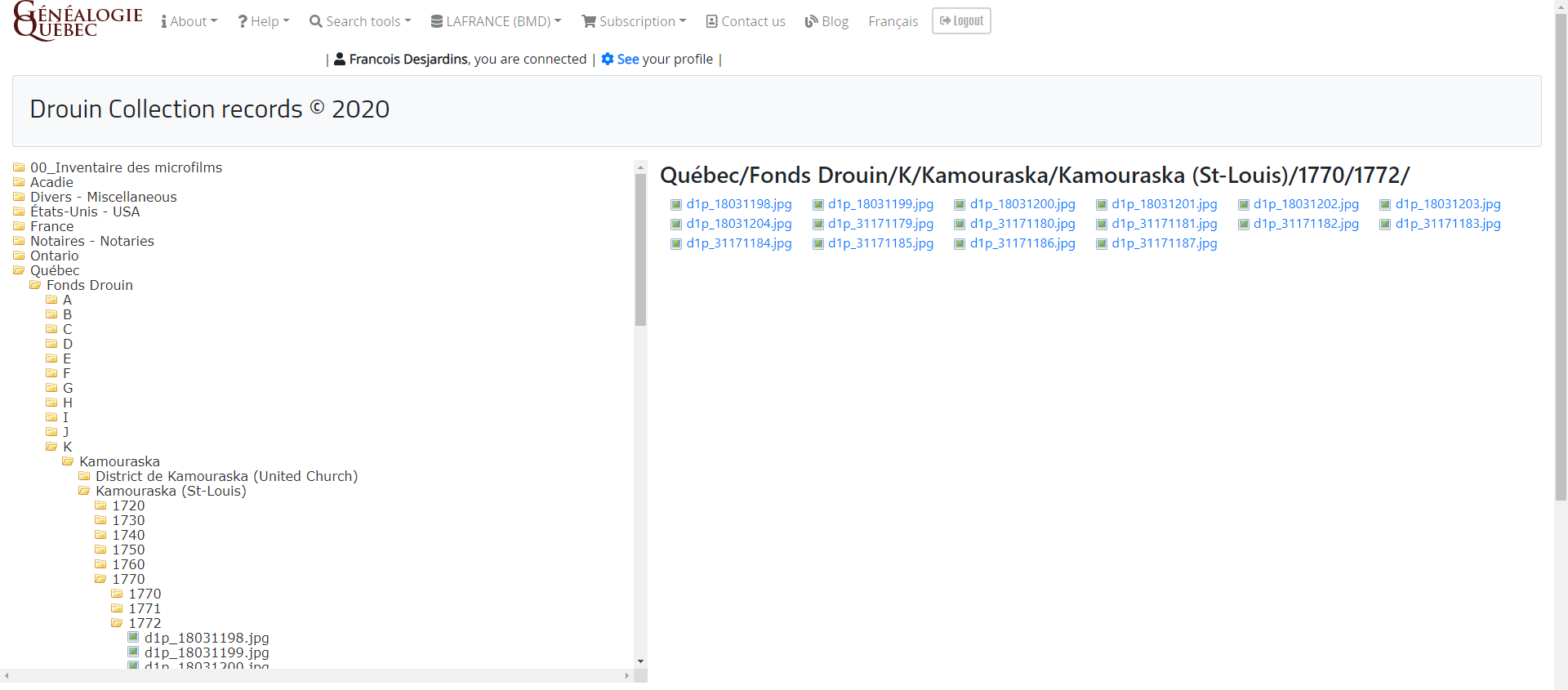Expand the 1730 decade folder

pos(128,520)
